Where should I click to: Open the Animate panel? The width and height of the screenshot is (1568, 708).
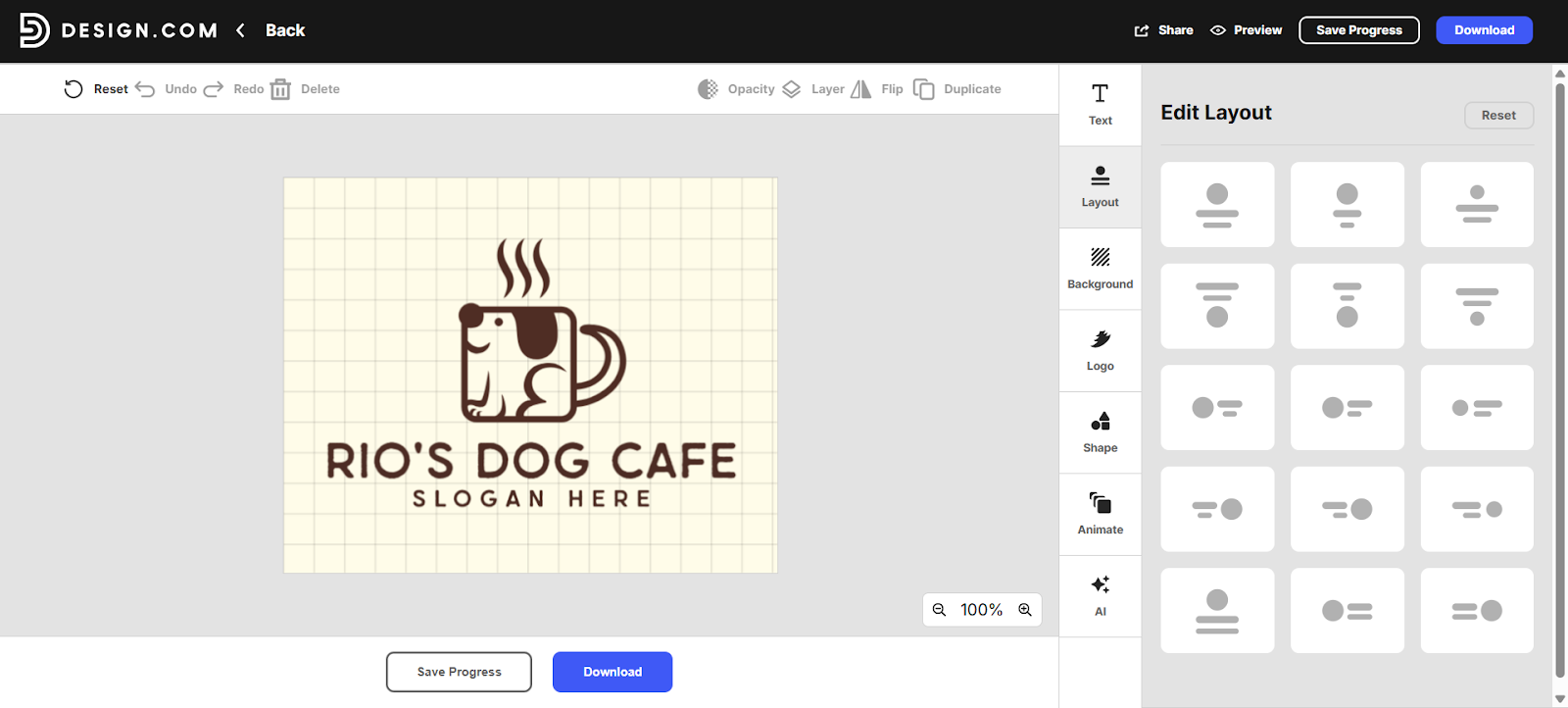1100,514
